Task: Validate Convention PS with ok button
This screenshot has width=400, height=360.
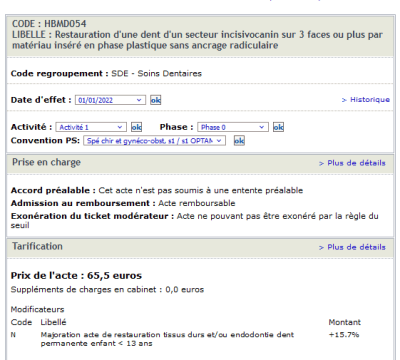Action: coord(239,141)
